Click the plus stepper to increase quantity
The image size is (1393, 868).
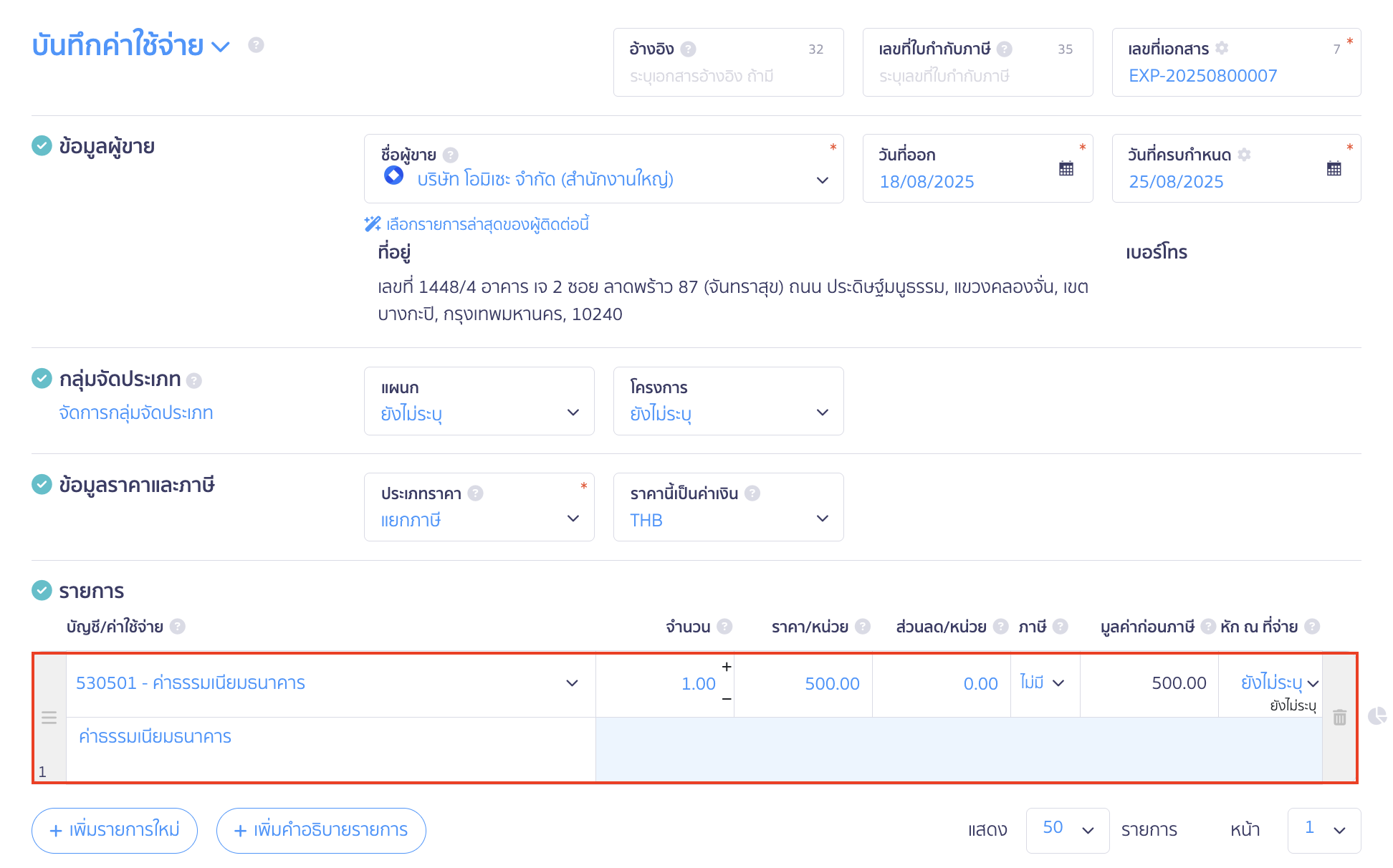pyautogui.click(x=726, y=667)
